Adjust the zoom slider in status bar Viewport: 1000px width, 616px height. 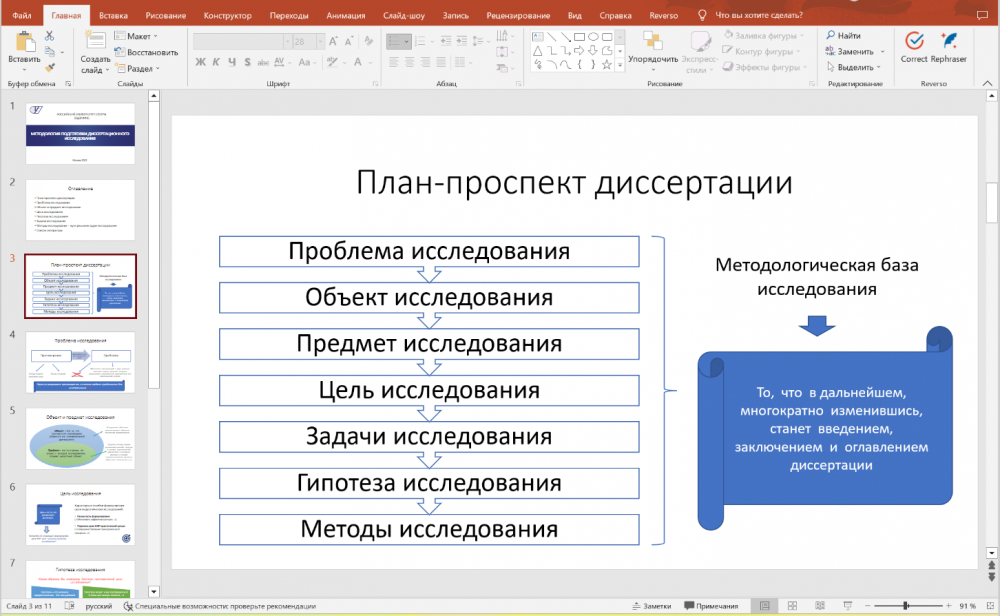(x=906, y=606)
